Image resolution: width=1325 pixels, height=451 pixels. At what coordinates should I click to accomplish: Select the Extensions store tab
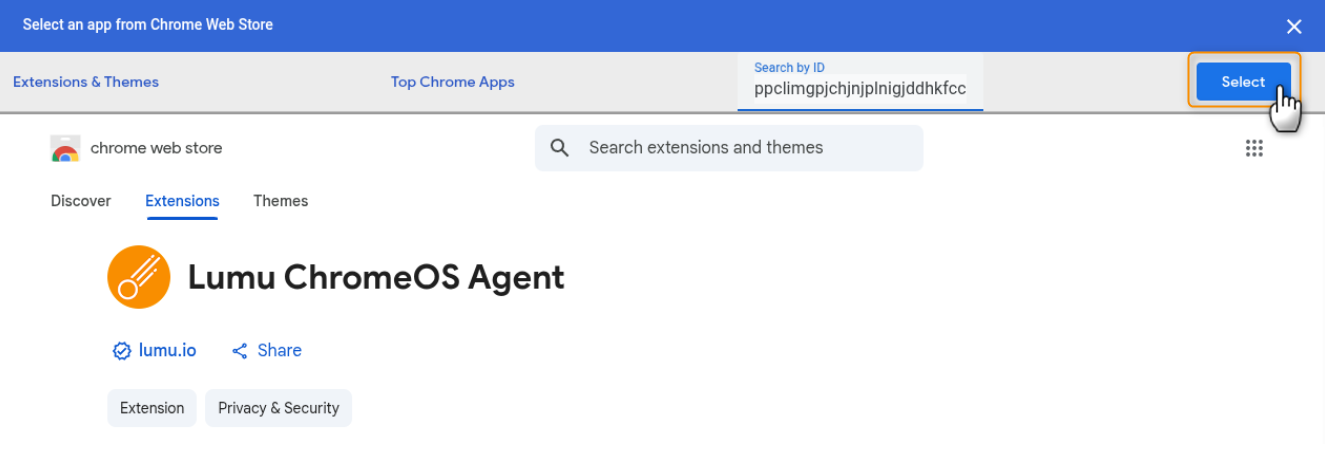(182, 201)
